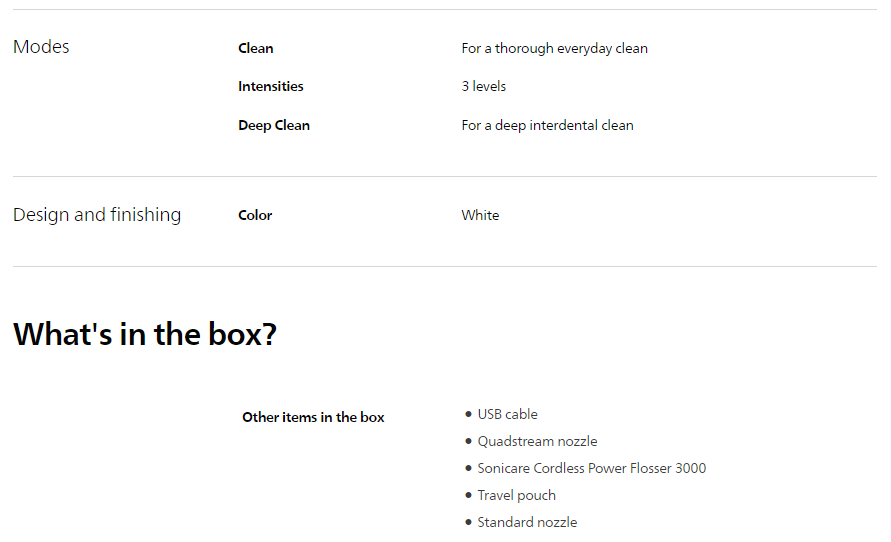Click the White color value
Image resolution: width=891 pixels, height=542 pixels.
pos(480,215)
